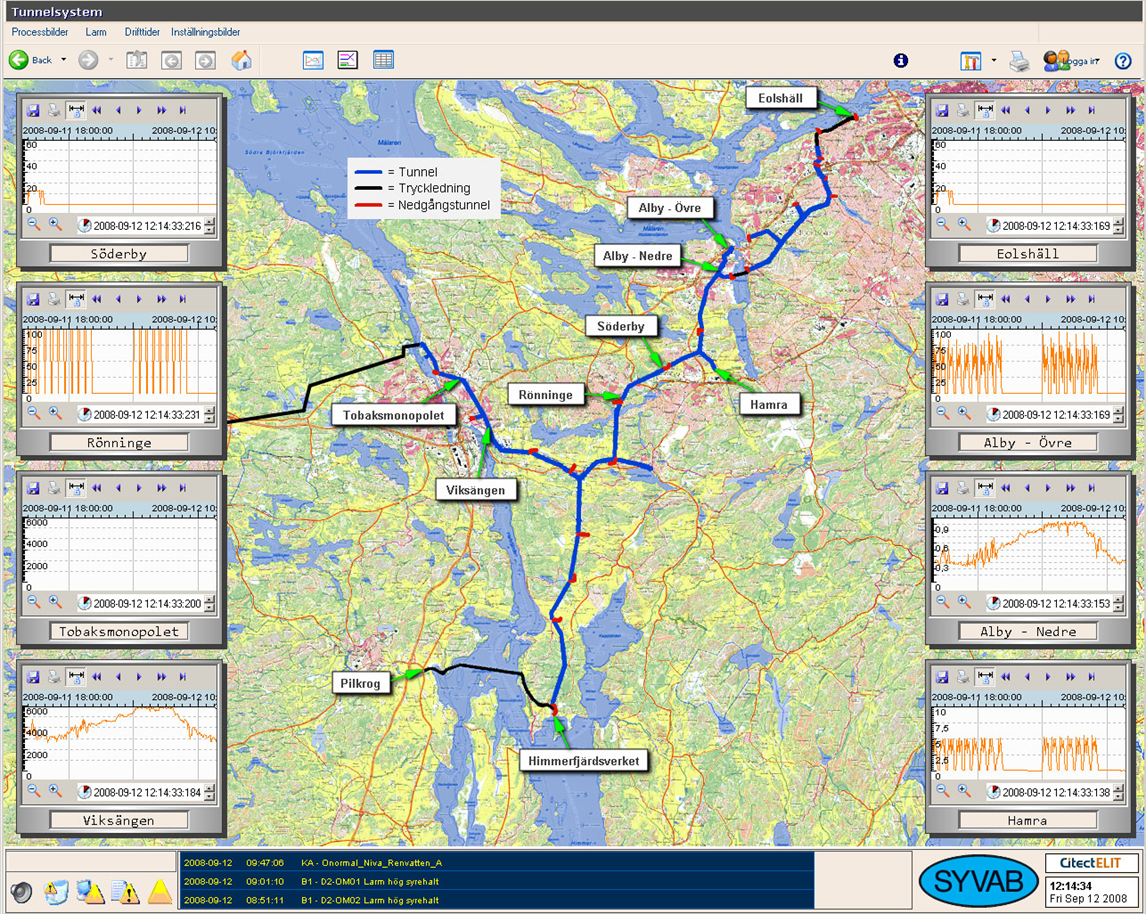1146x914 pixels.
Task: Open the Drifttider menu
Action: pyautogui.click(x=142, y=32)
